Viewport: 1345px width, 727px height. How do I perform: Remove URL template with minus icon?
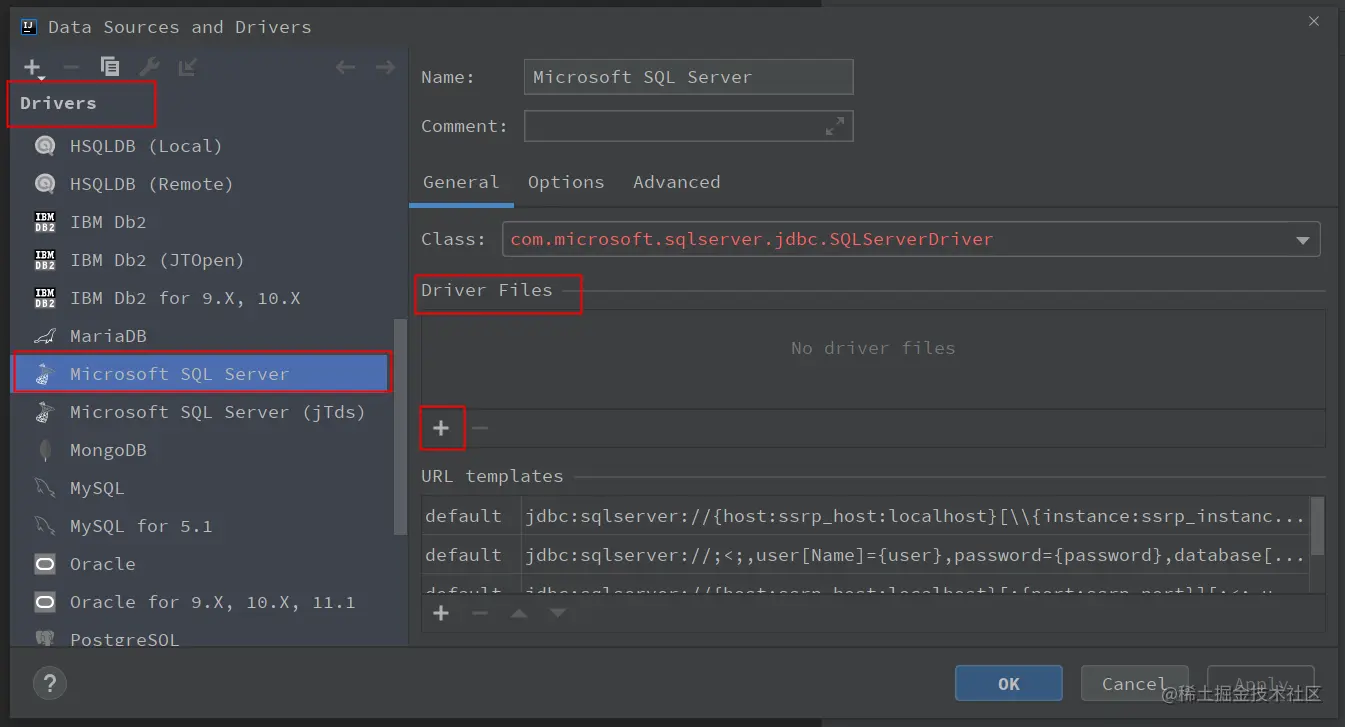click(x=480, y=613)
